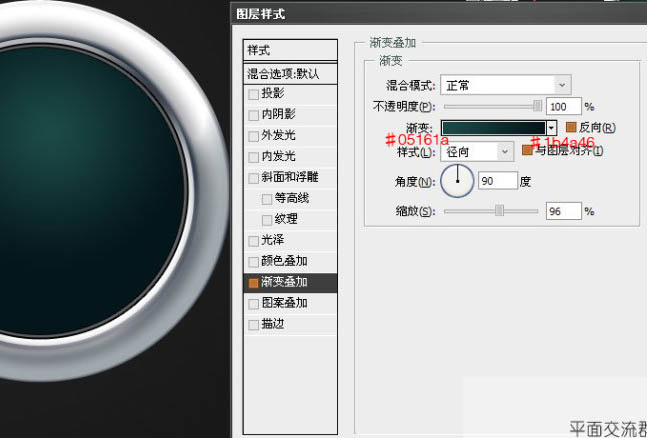Check the 纹理 texture checkbox
This screenshot has height=438, width=647.
[267, 220]
